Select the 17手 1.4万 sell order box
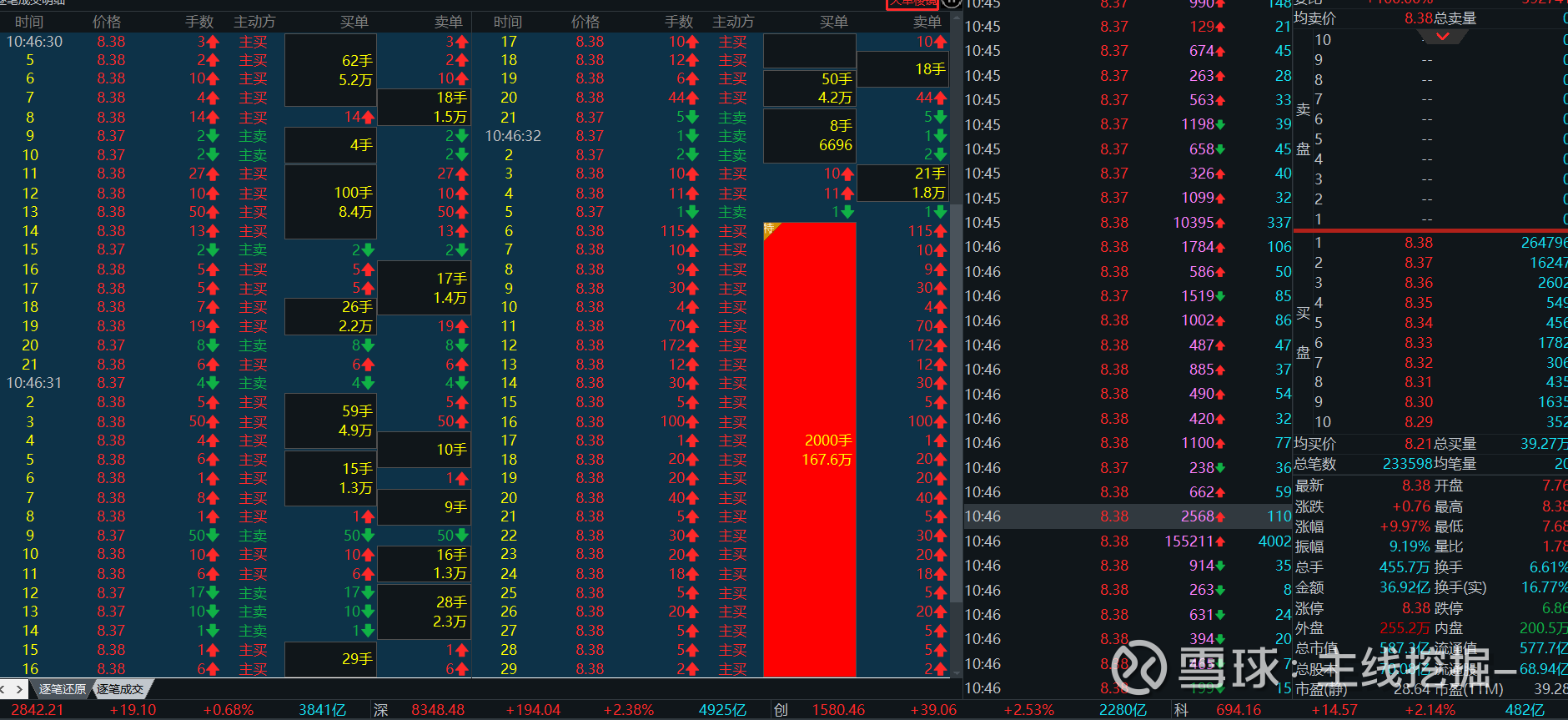The height and width of the screenshot is (720, 1568). [x=425, y=288]
